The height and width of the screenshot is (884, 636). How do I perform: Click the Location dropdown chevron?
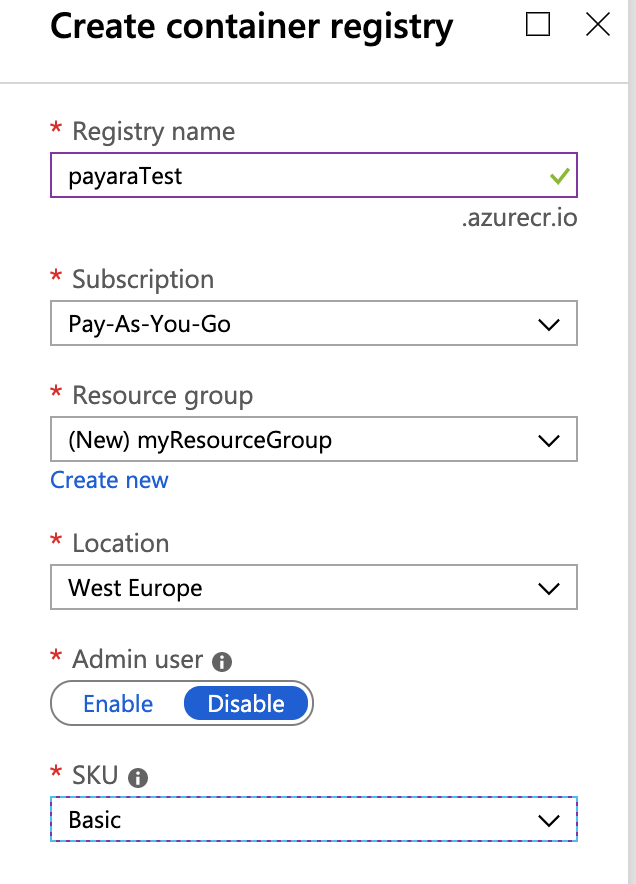click(549, 587)
